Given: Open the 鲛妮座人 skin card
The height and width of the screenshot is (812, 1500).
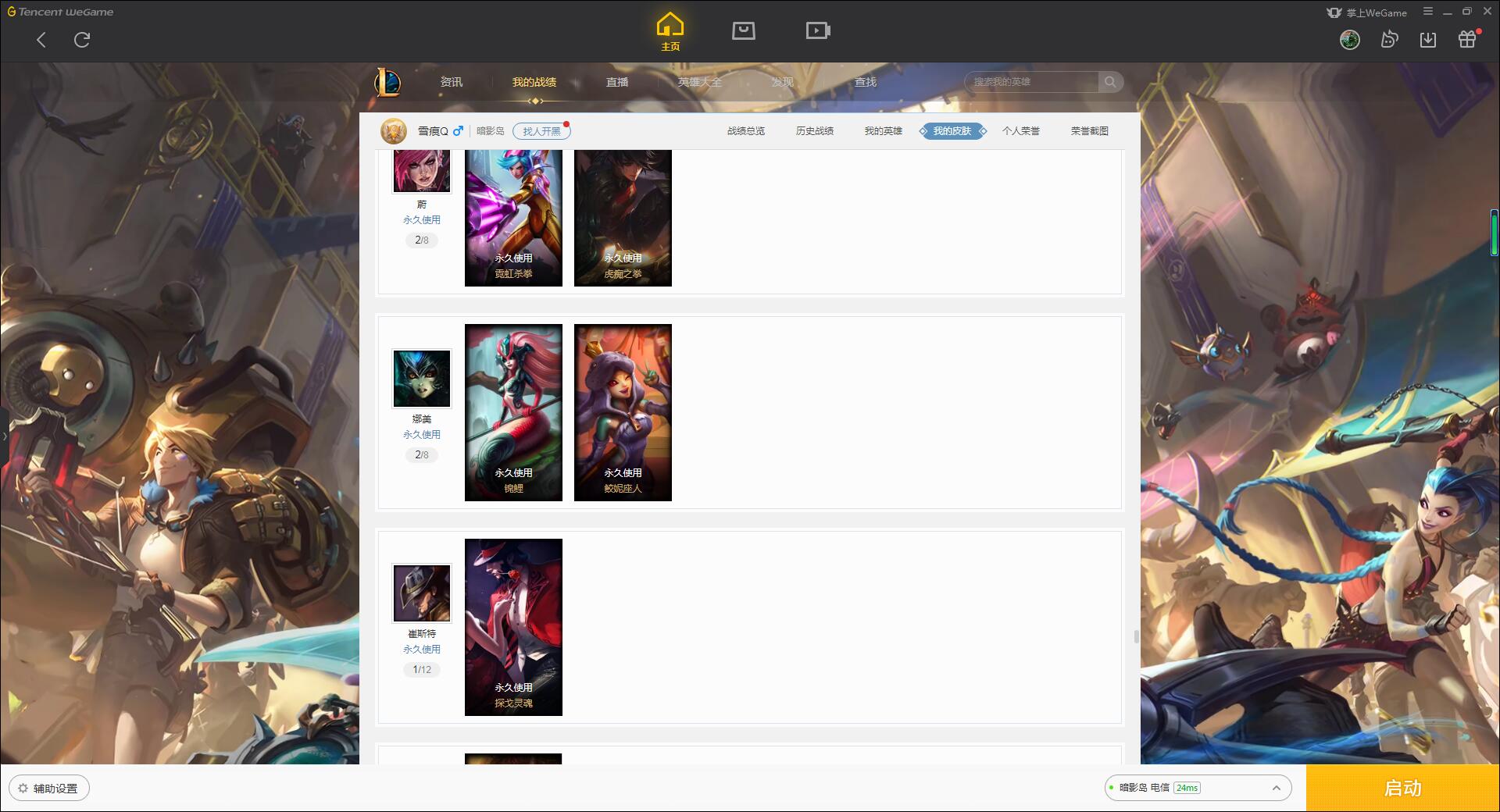Looking at the screenshot, I should pos(623,412).
